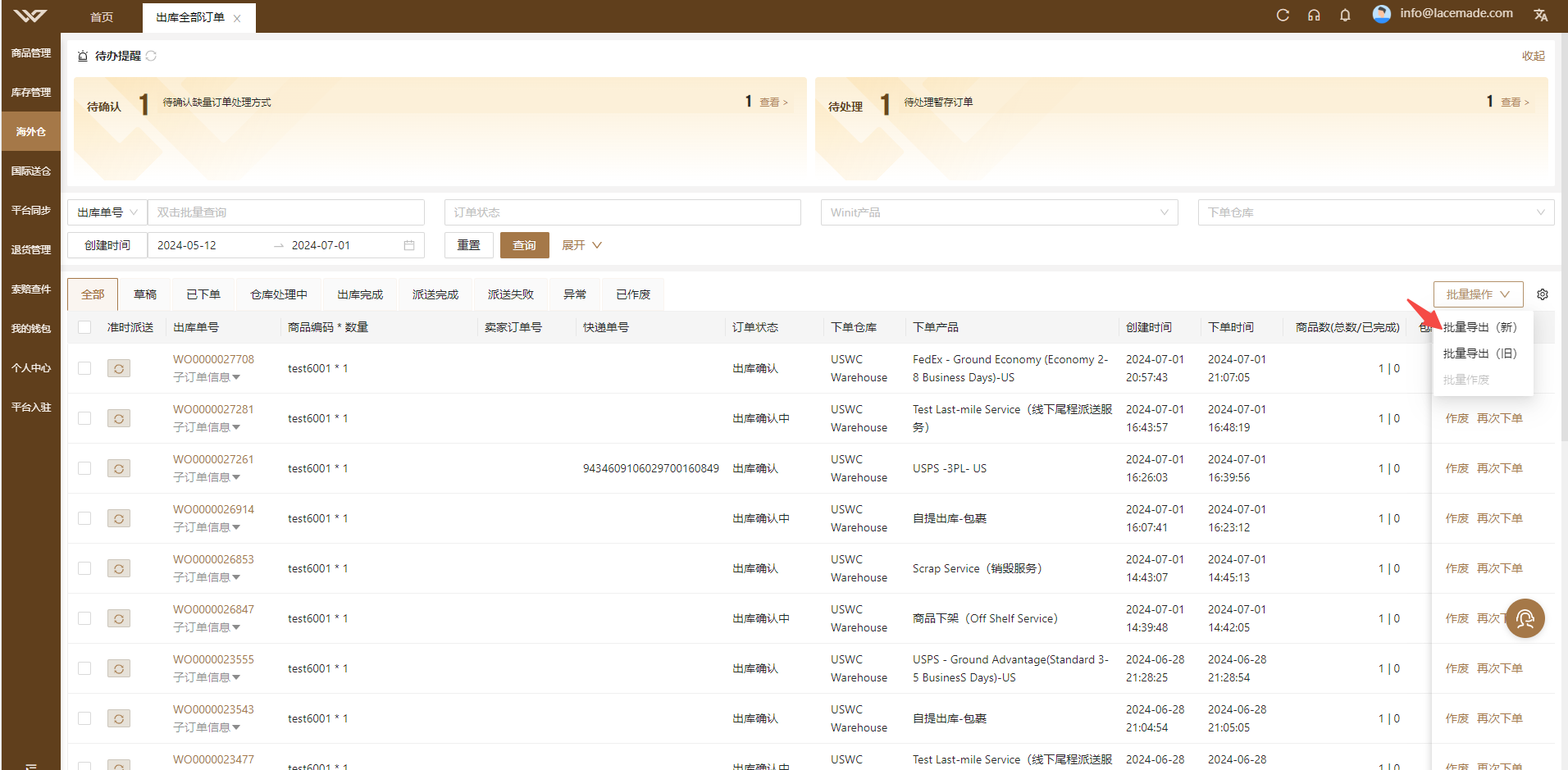Open the headset support icon

[1314, 15]
